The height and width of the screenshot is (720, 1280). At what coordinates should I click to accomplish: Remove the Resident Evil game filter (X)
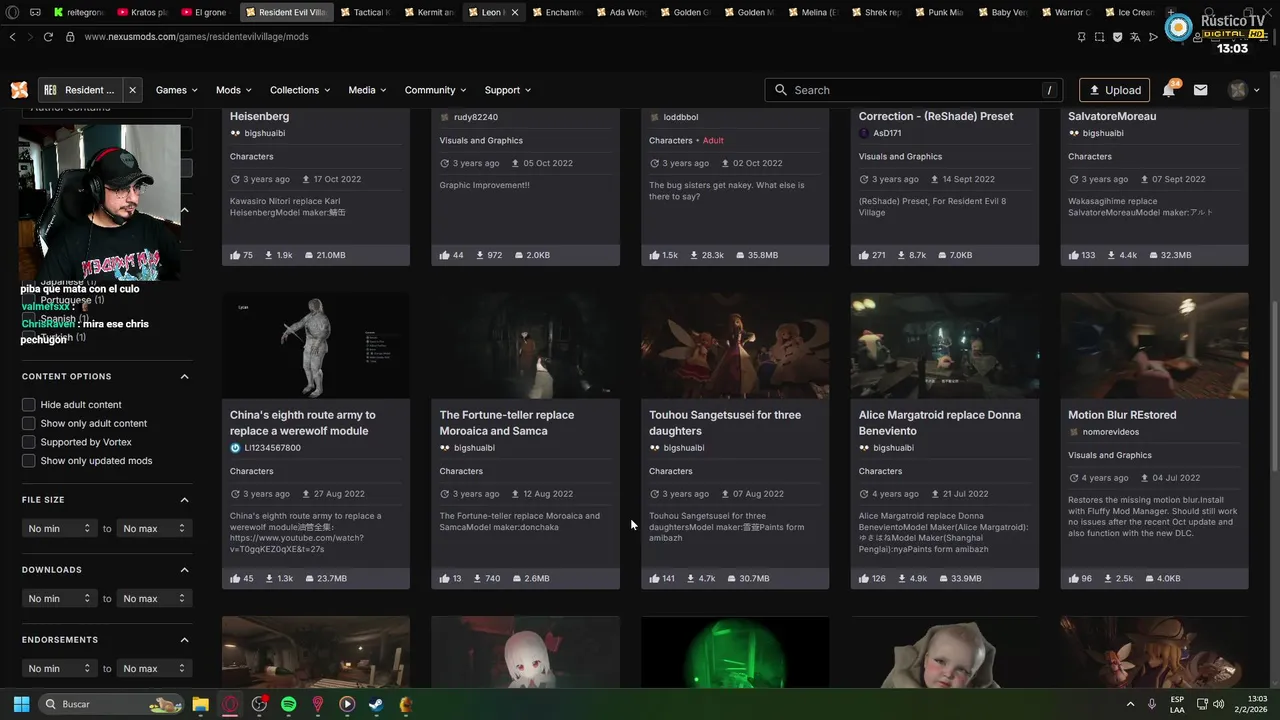pyautogui.click(x=132, y=90)
